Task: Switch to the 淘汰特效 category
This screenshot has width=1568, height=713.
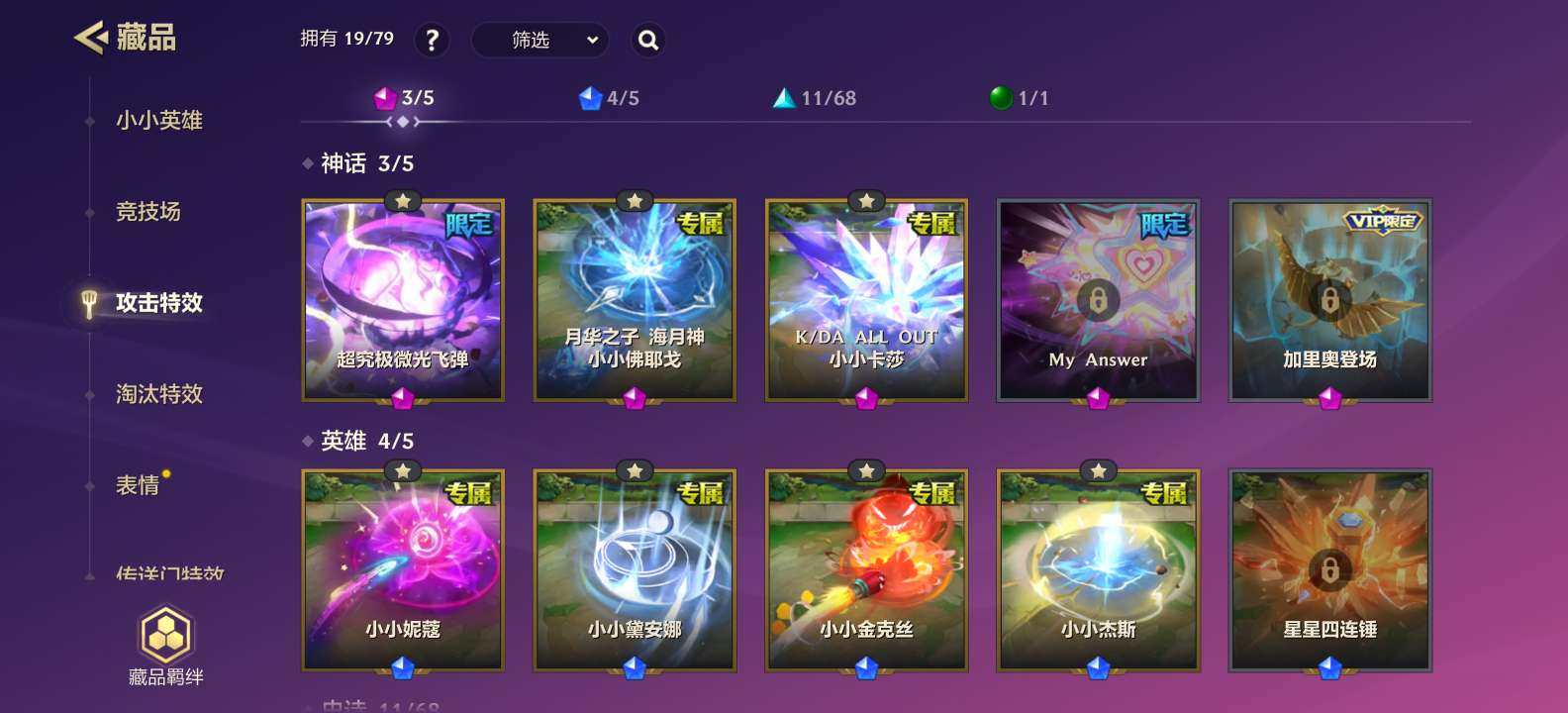Action: coord(159,394)
